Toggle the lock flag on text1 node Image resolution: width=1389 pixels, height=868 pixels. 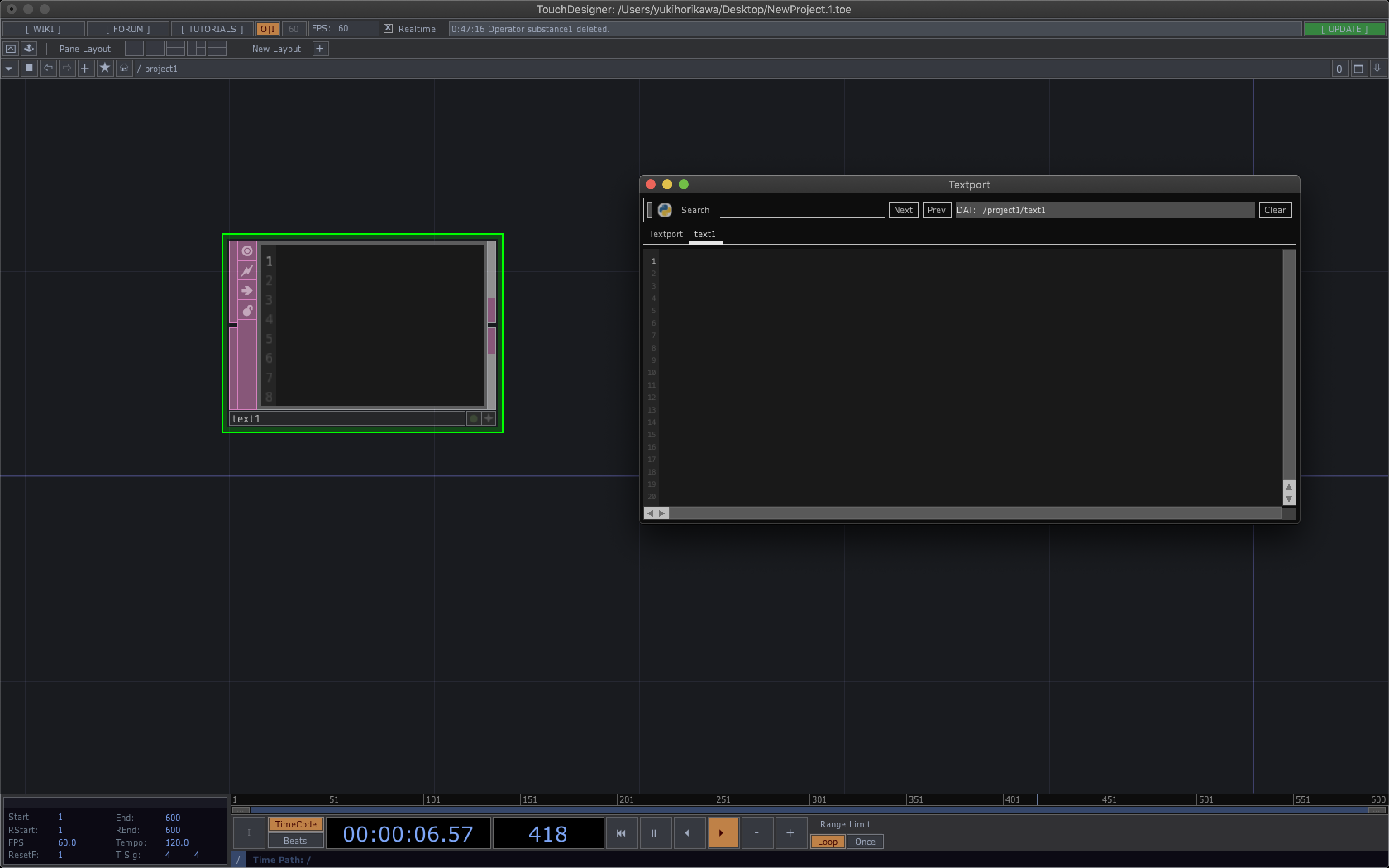point(247,310)
